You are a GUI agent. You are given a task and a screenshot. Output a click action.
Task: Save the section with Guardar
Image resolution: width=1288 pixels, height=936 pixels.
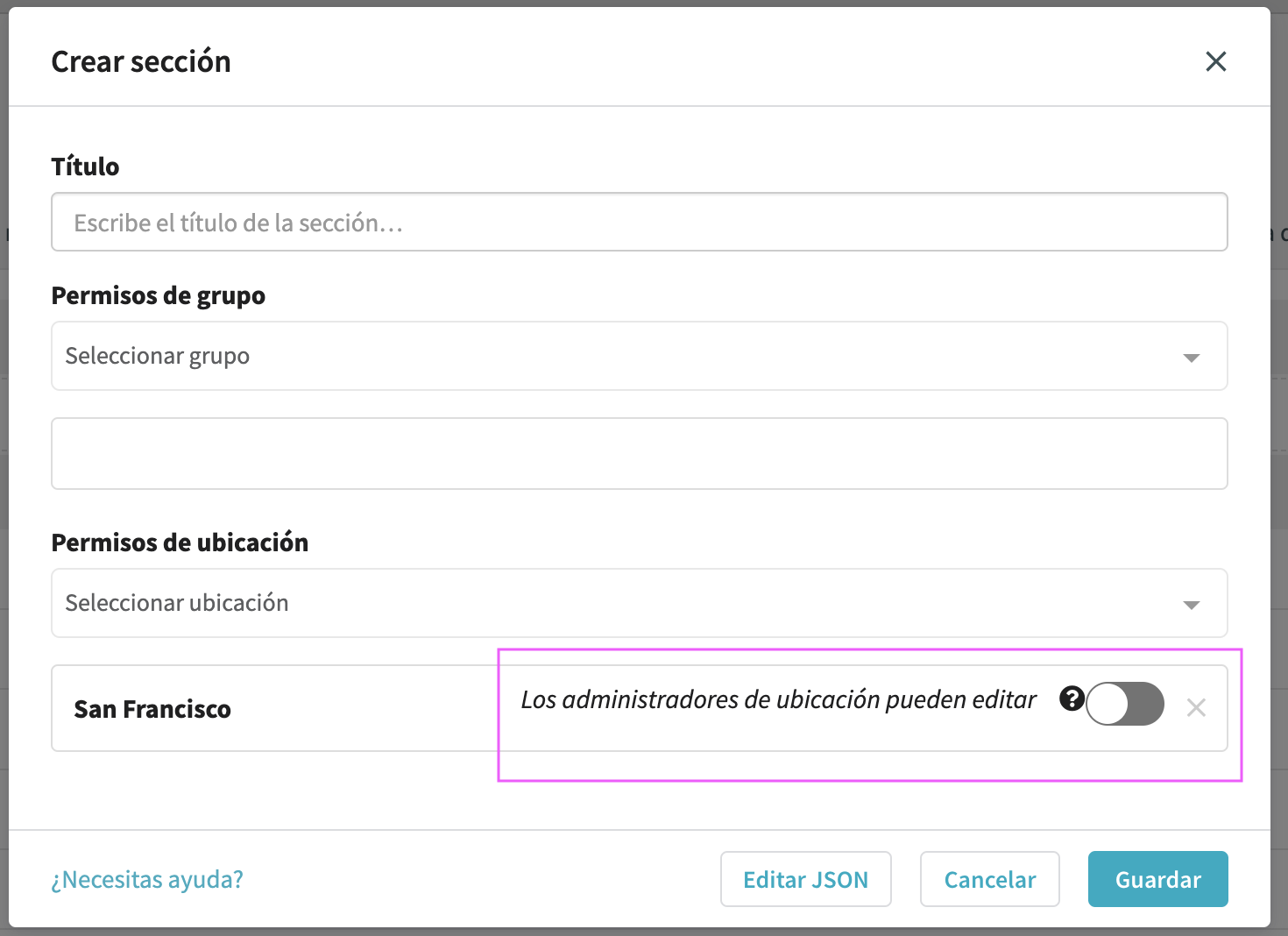(x=1158, y=879)
